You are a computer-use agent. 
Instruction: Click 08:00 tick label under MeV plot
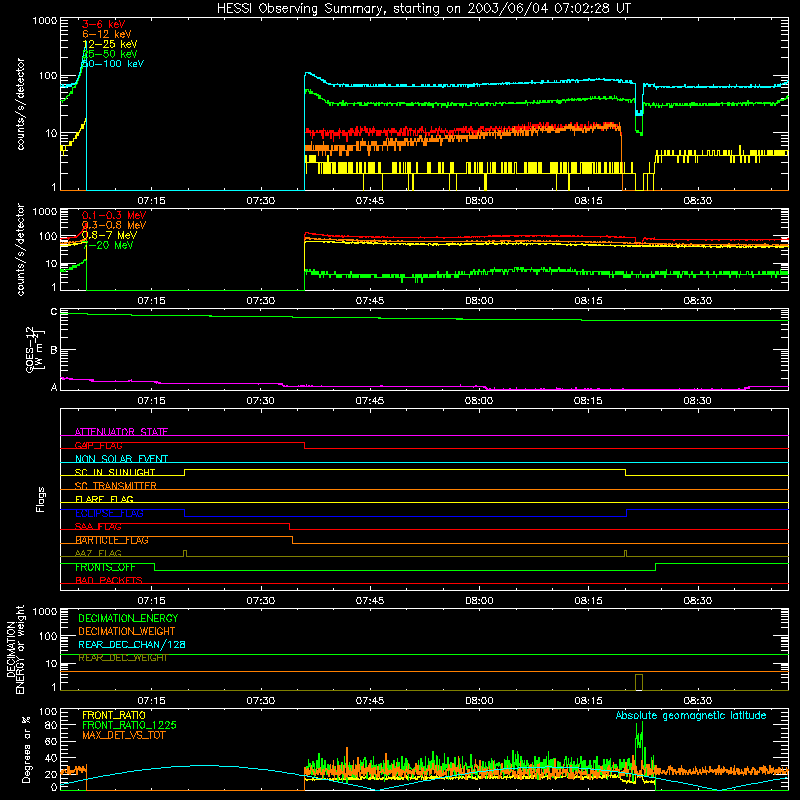[x=479, y=301]
